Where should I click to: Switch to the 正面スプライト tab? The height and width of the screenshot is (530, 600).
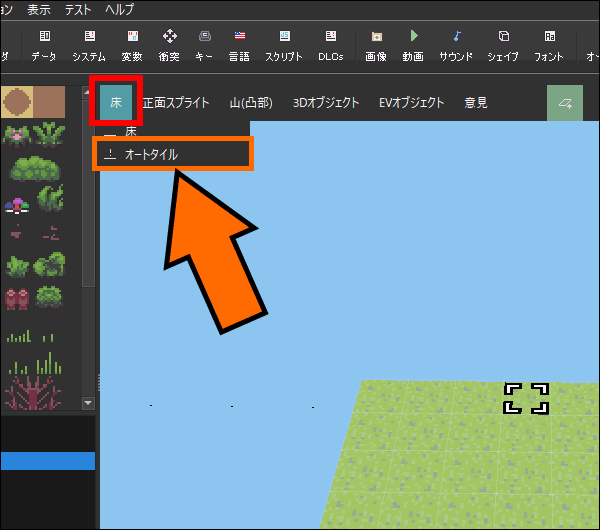coord(176,102)
